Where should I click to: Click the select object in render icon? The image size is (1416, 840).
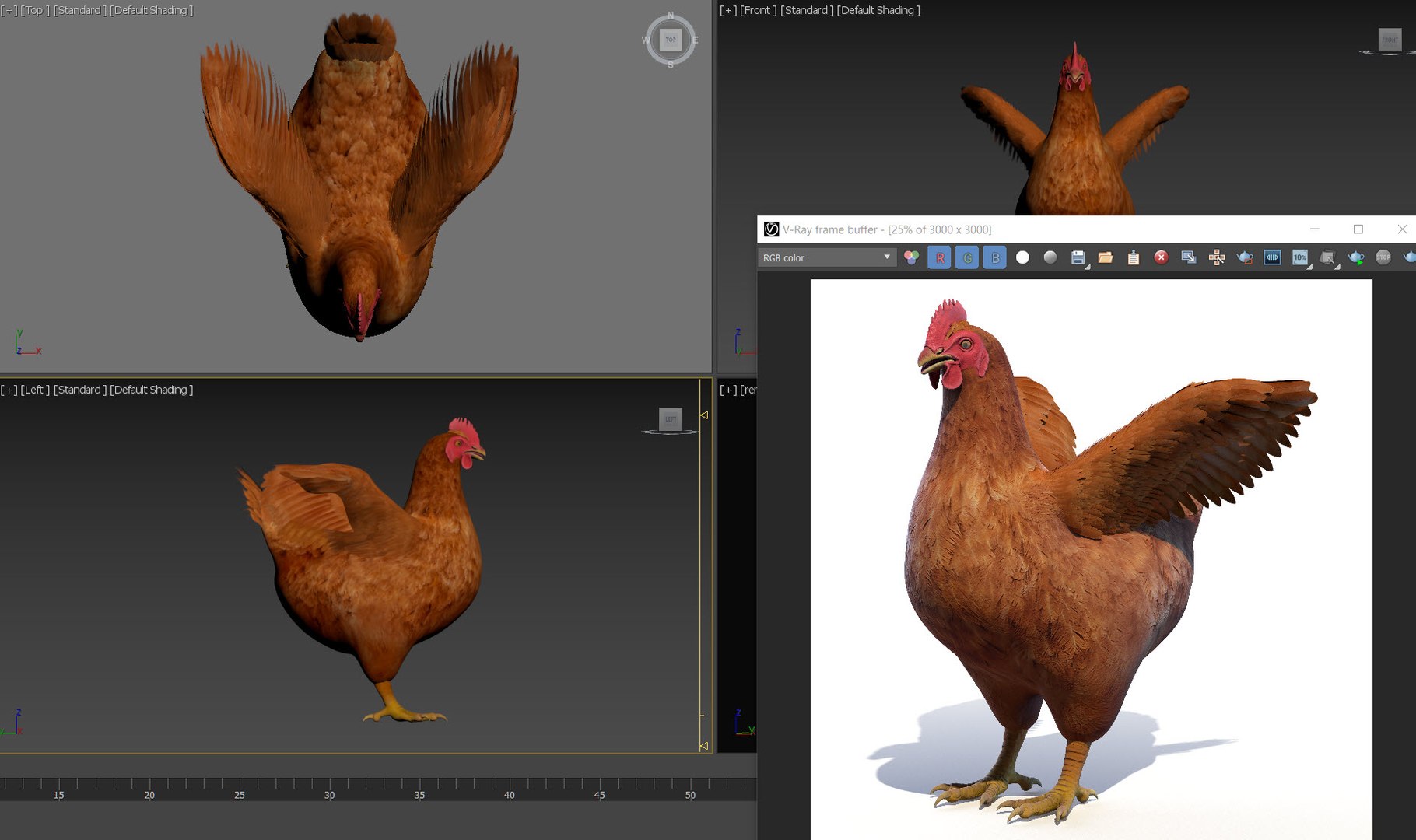click(x=1328, y=257)
